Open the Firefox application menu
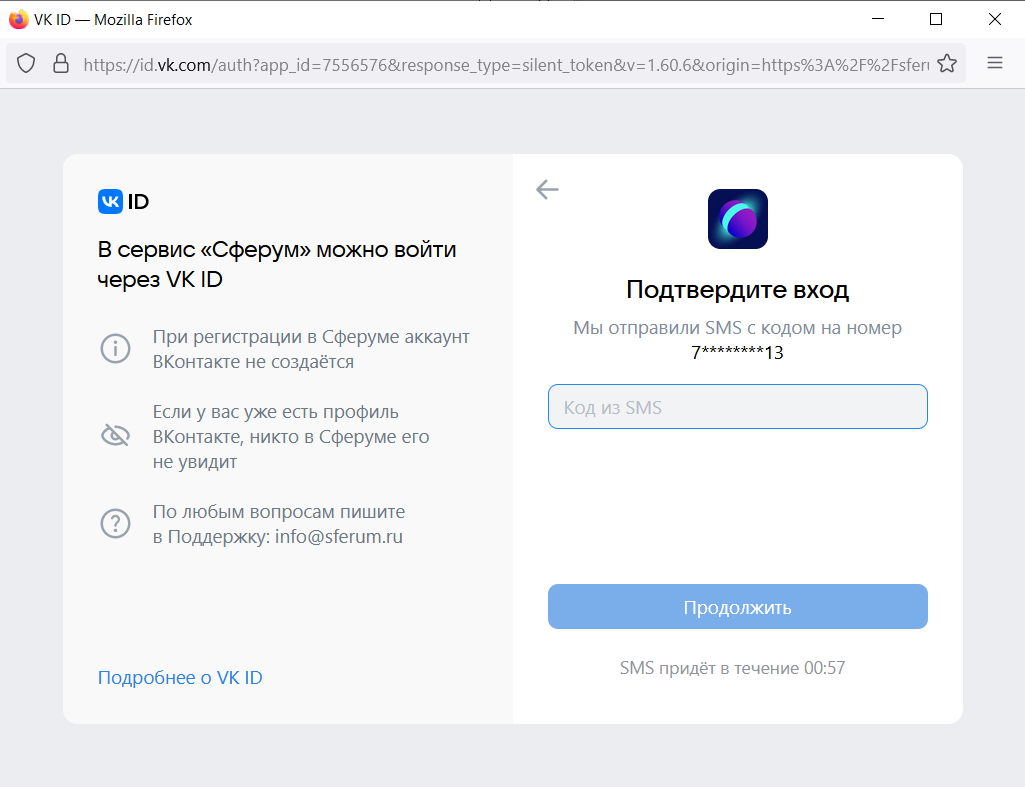 [x=995, y=62]
